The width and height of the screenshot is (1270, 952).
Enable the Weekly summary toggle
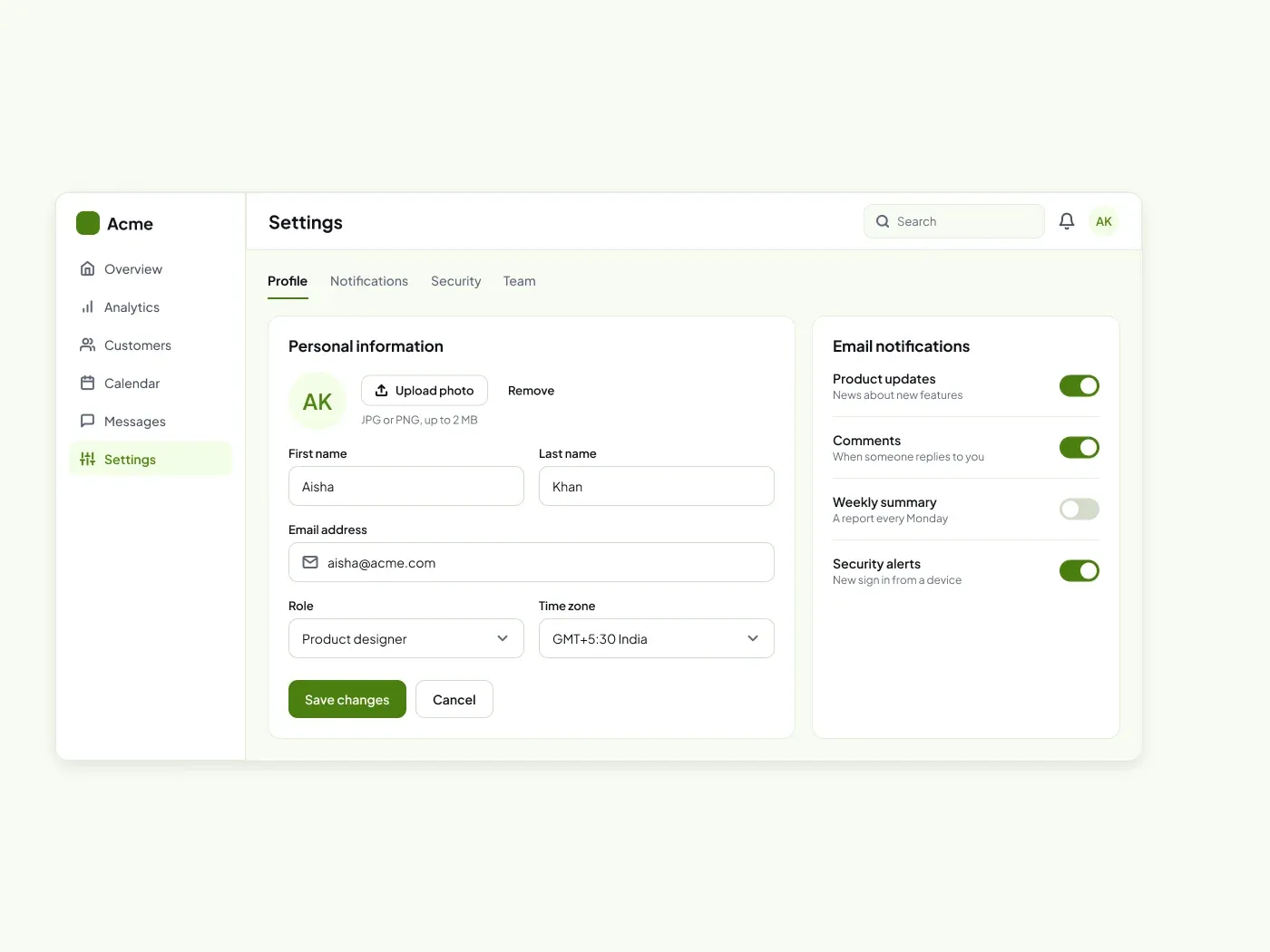click(1079, 509)
